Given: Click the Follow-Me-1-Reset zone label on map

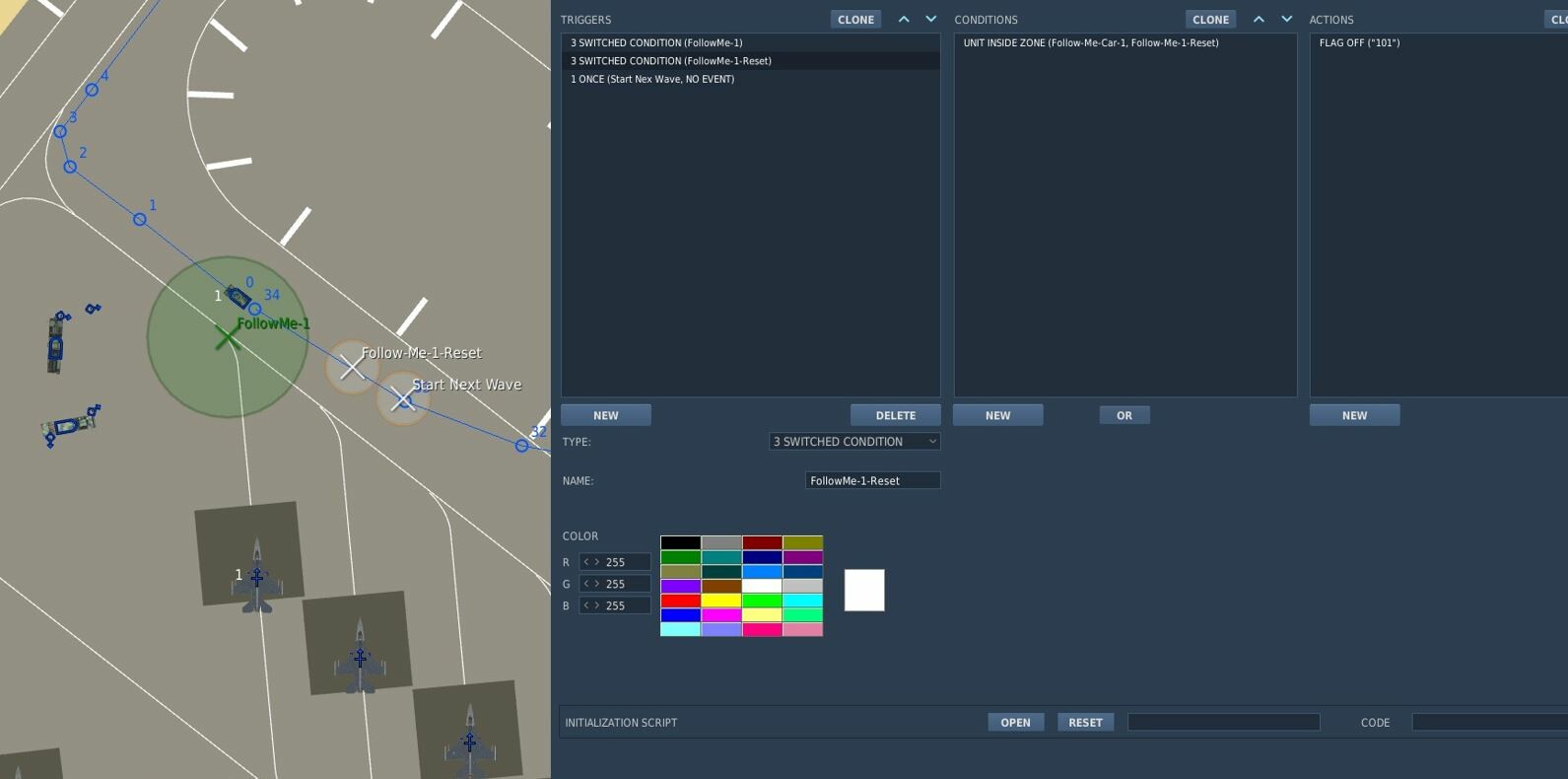Looking at the screenshot, I should (x=422, y=353).
